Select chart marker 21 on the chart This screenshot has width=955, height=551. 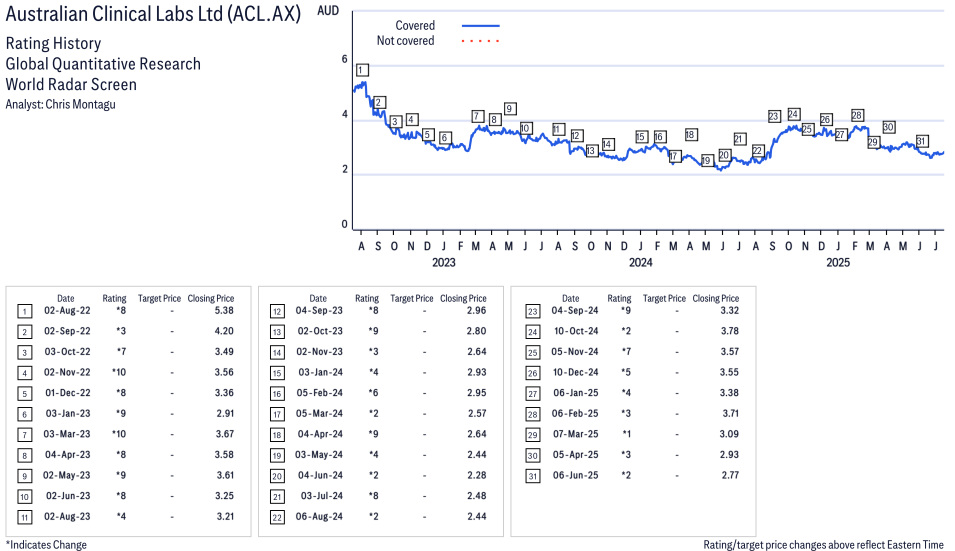[739, 139]
